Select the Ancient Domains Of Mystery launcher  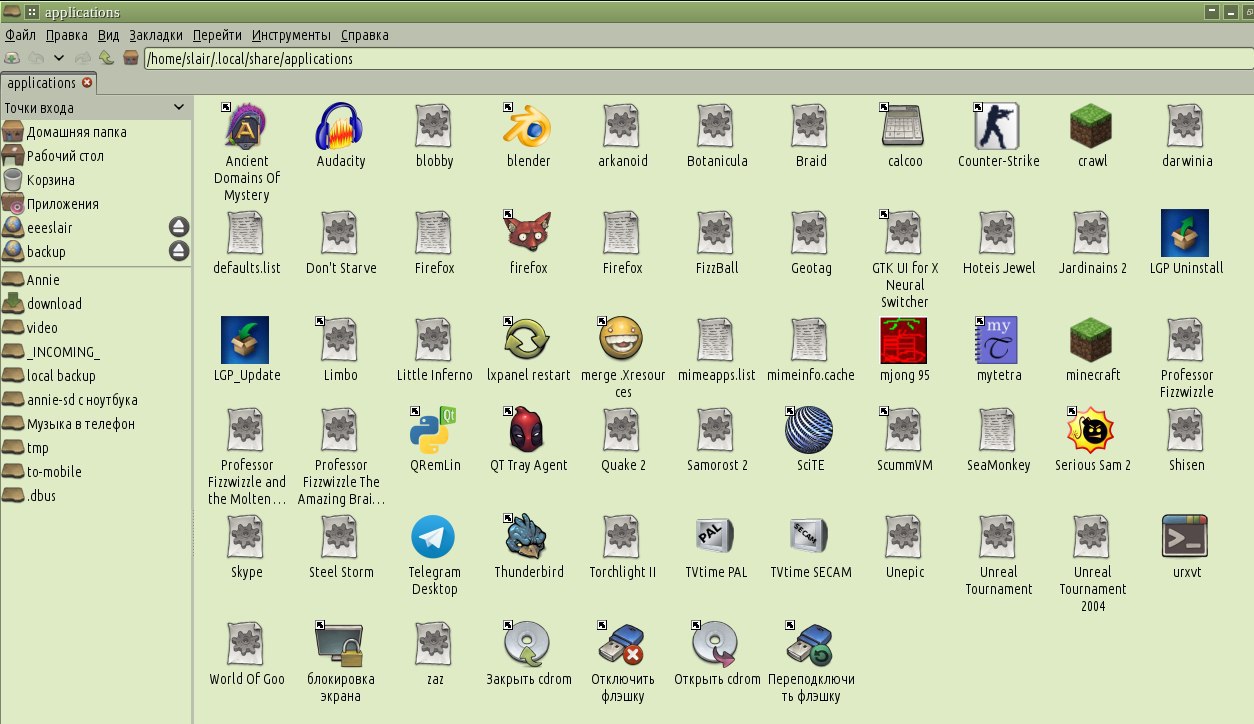point(246,126)
